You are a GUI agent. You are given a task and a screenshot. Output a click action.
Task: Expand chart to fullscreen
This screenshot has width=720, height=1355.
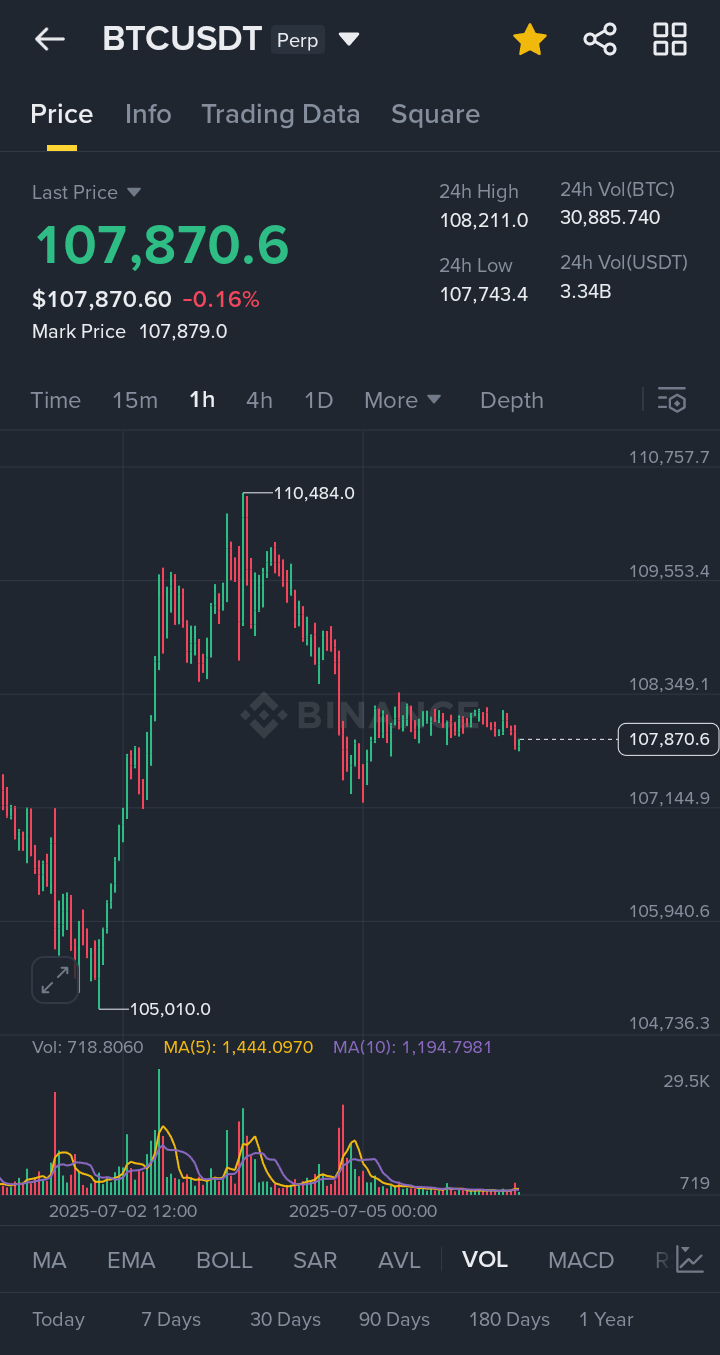pos(54,980)
